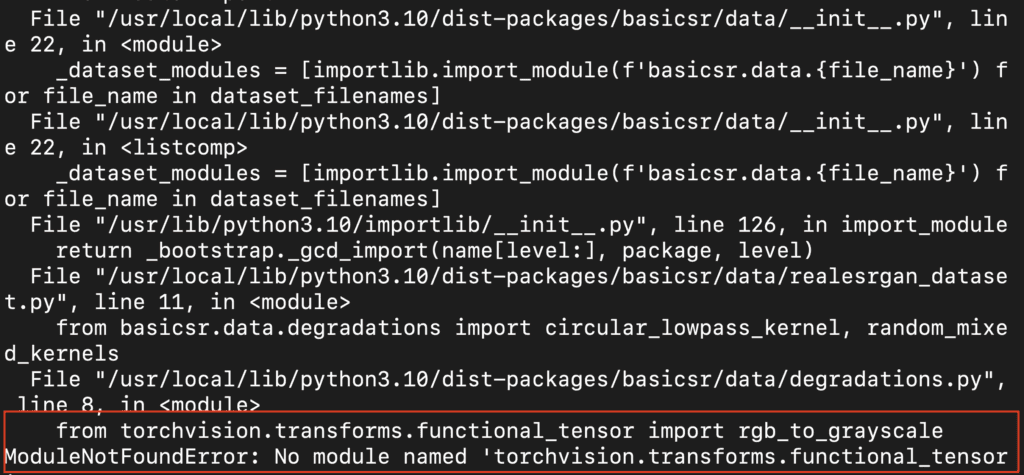Viewport: 1024px width, 475px height.
Task: Click 'basicsr.data.degradations' in the from statement
Action: pyautogui.click(x=280, y=327)
